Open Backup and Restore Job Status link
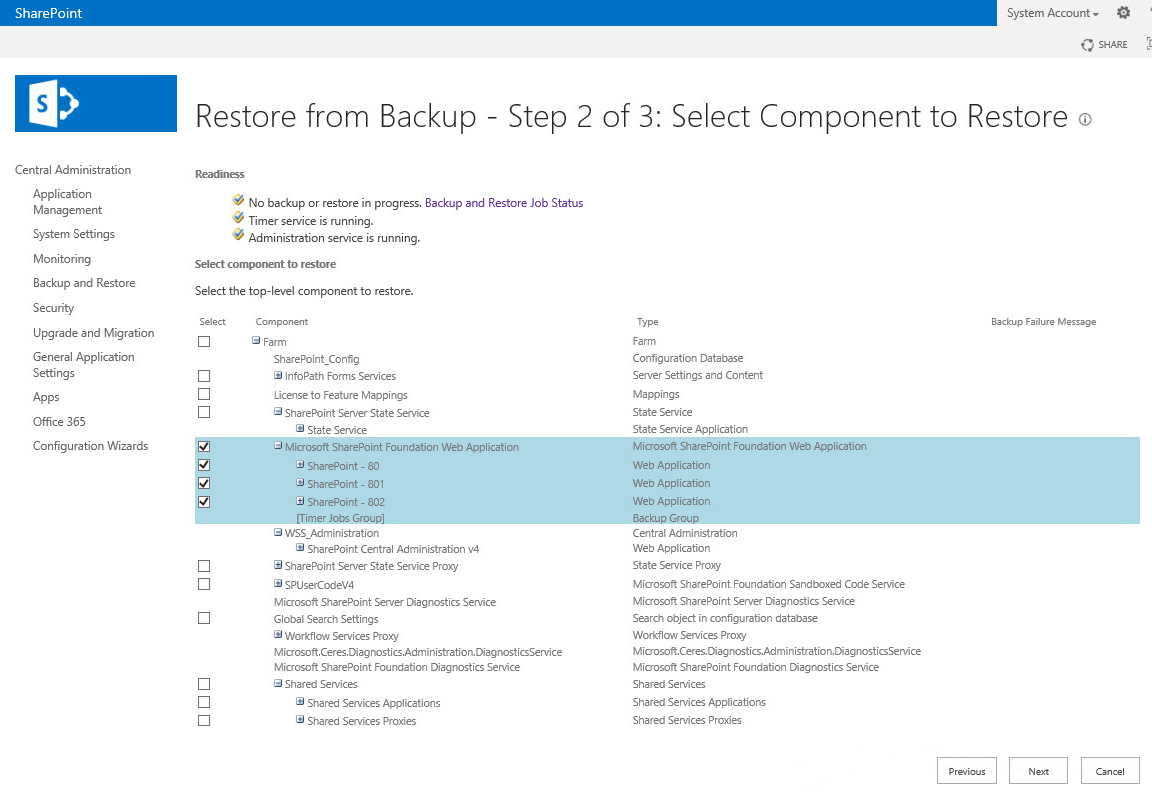This screenshot has width=1152, height=794. (504, 203)
